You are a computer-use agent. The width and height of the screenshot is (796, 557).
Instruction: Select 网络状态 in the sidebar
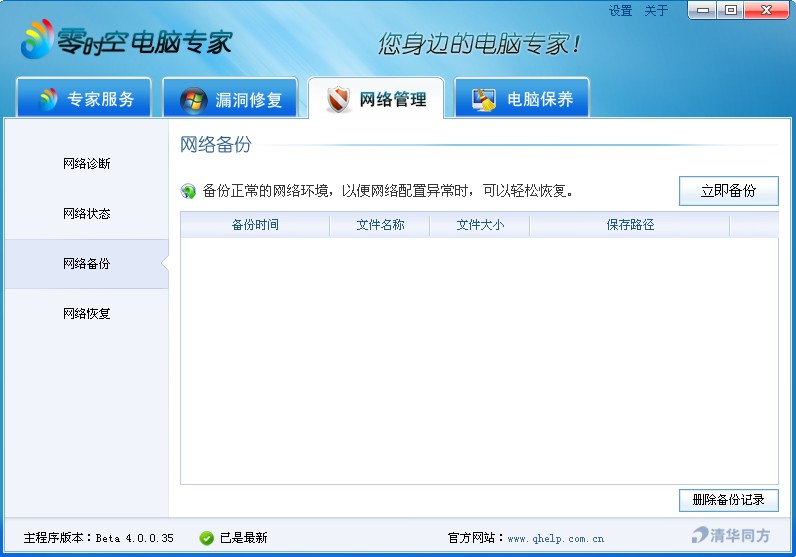coord(87,214)
